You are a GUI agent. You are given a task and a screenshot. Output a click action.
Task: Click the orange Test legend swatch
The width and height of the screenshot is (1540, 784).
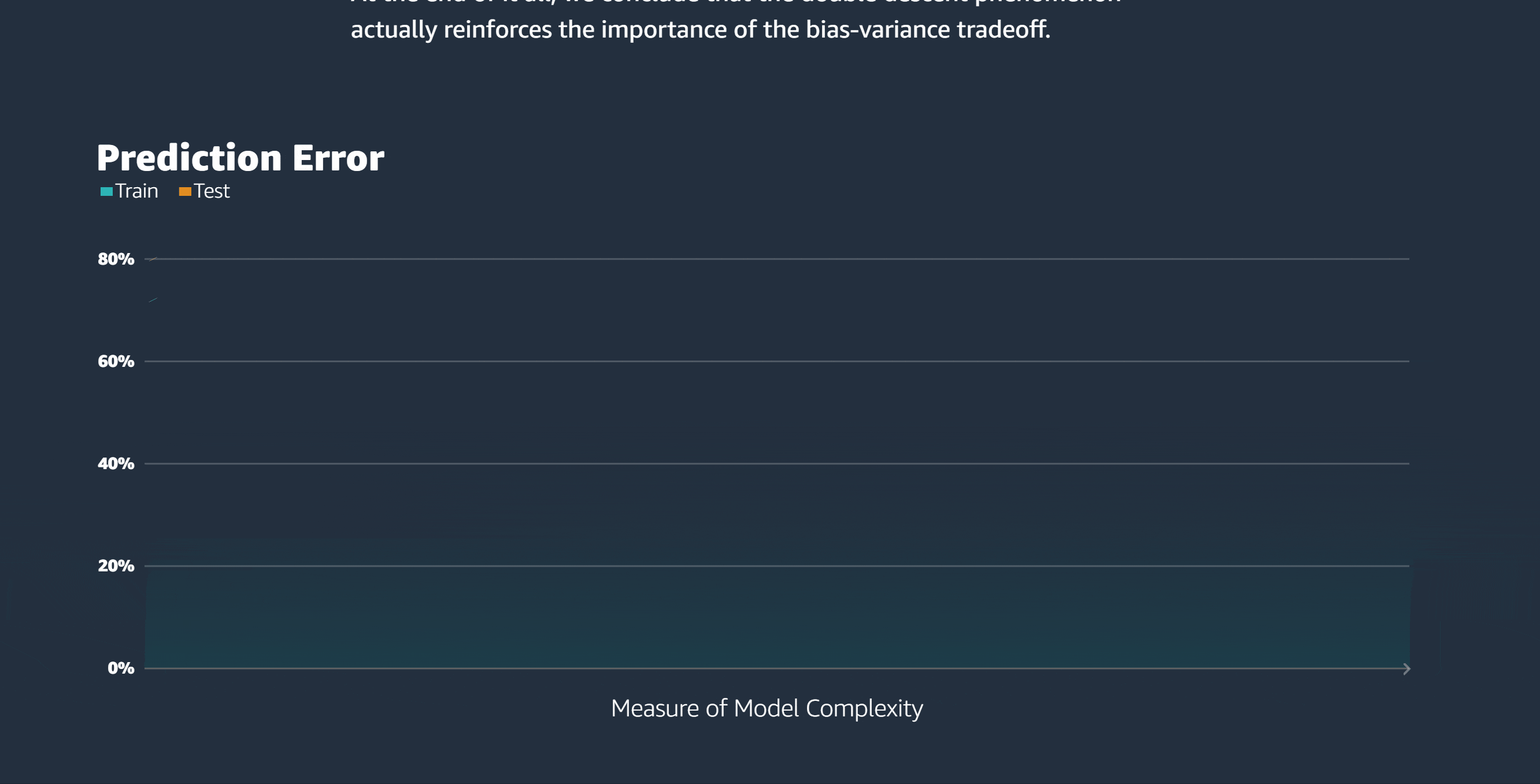pos(186,191)
